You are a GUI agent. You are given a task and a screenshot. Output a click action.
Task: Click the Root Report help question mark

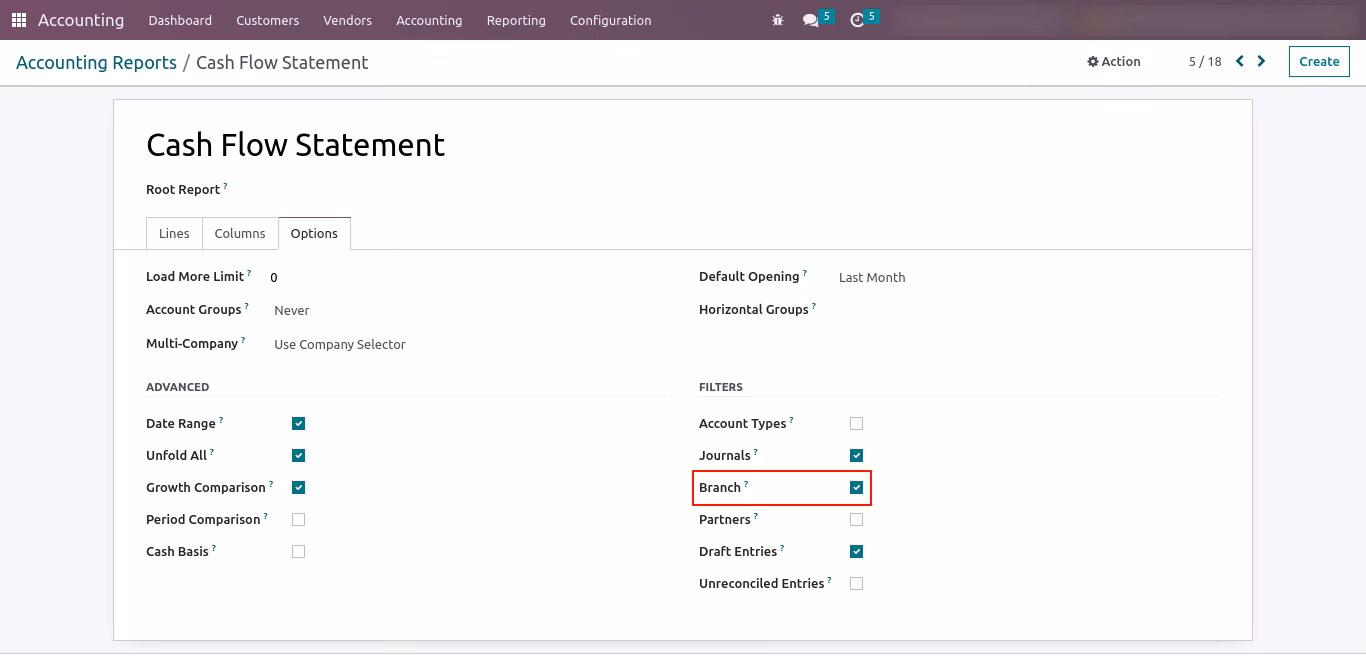[225, 186]
